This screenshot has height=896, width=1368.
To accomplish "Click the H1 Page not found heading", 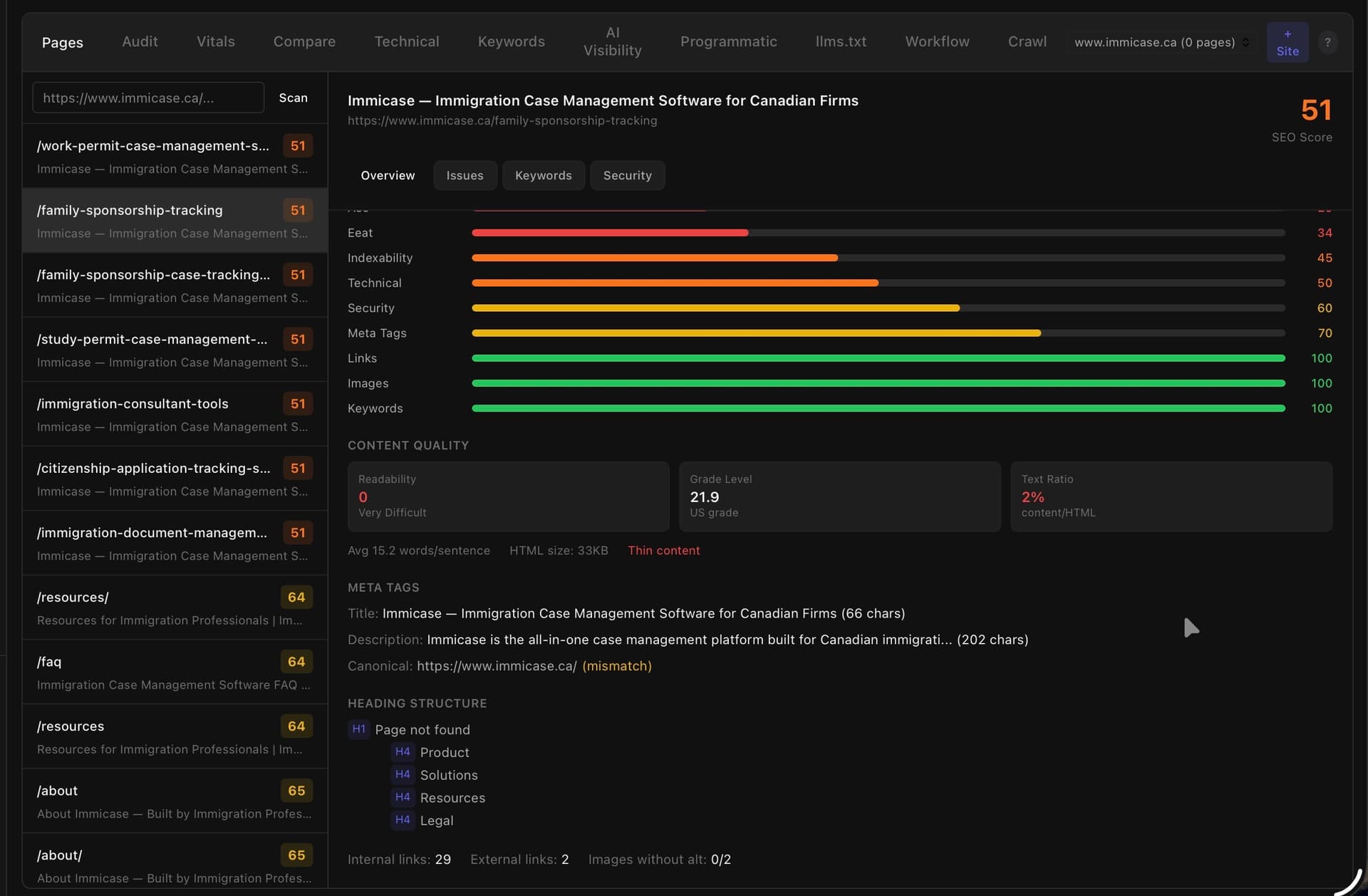I will point(409,729).
